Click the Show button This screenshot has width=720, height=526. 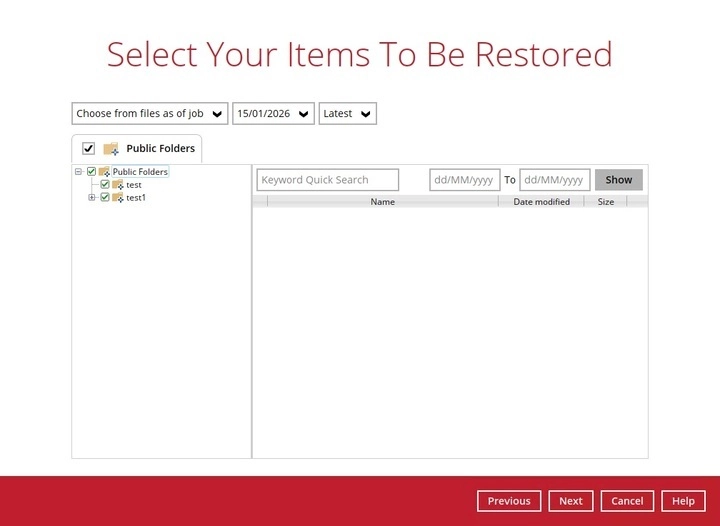619,180
